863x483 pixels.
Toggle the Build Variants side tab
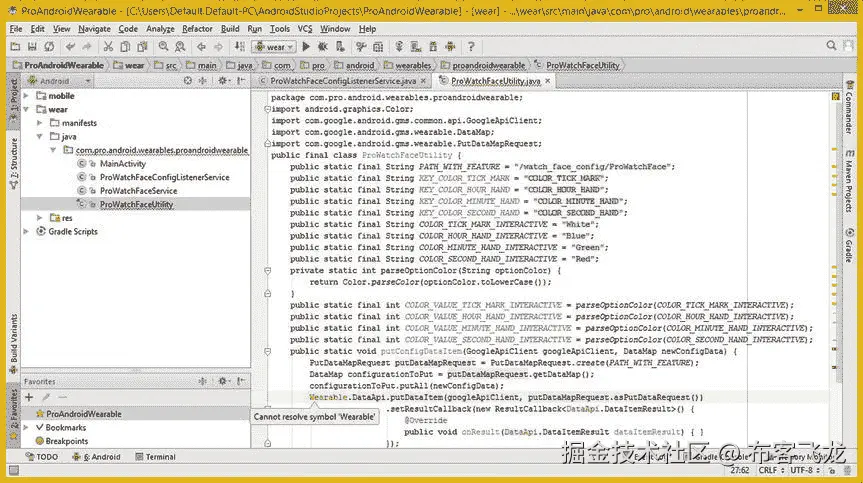(13, 344)
